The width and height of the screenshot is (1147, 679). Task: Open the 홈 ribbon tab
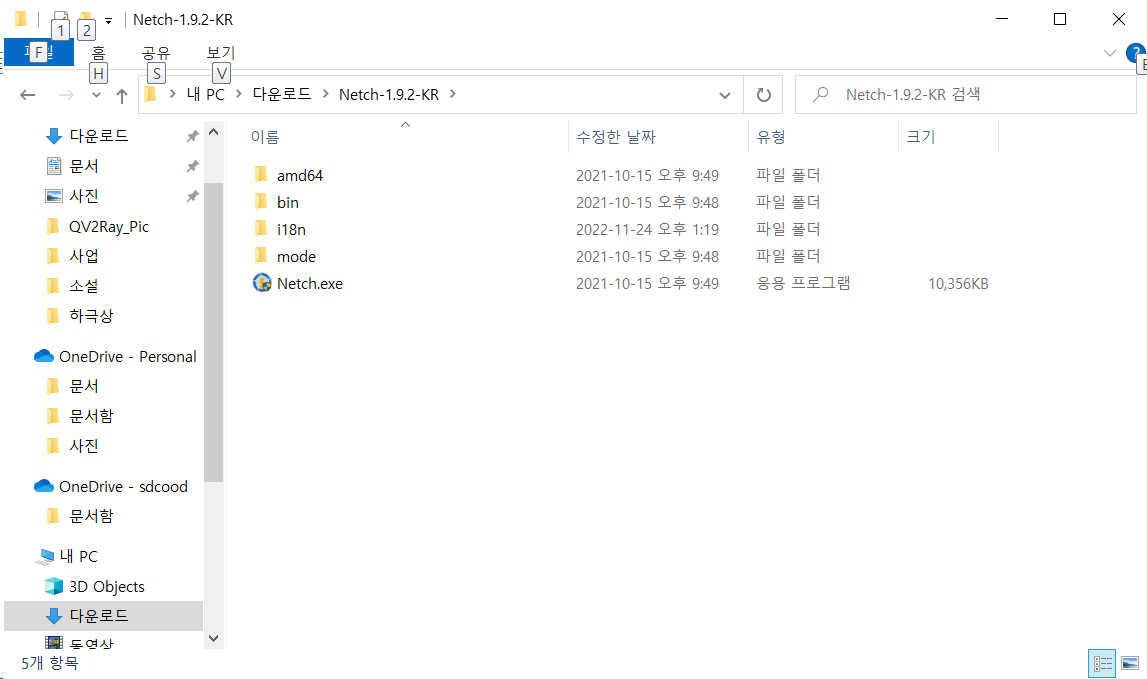pos(98,53)
